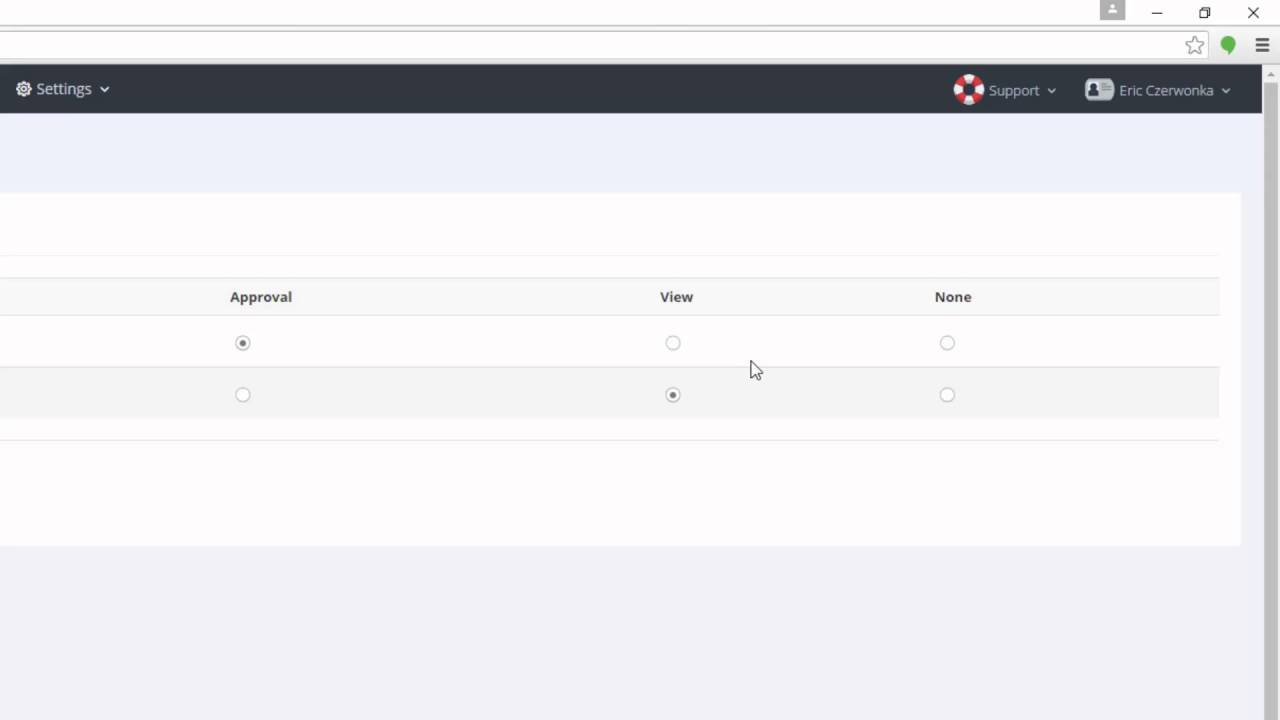
Task: Click the Settings menu label
Action: (64, 89)
